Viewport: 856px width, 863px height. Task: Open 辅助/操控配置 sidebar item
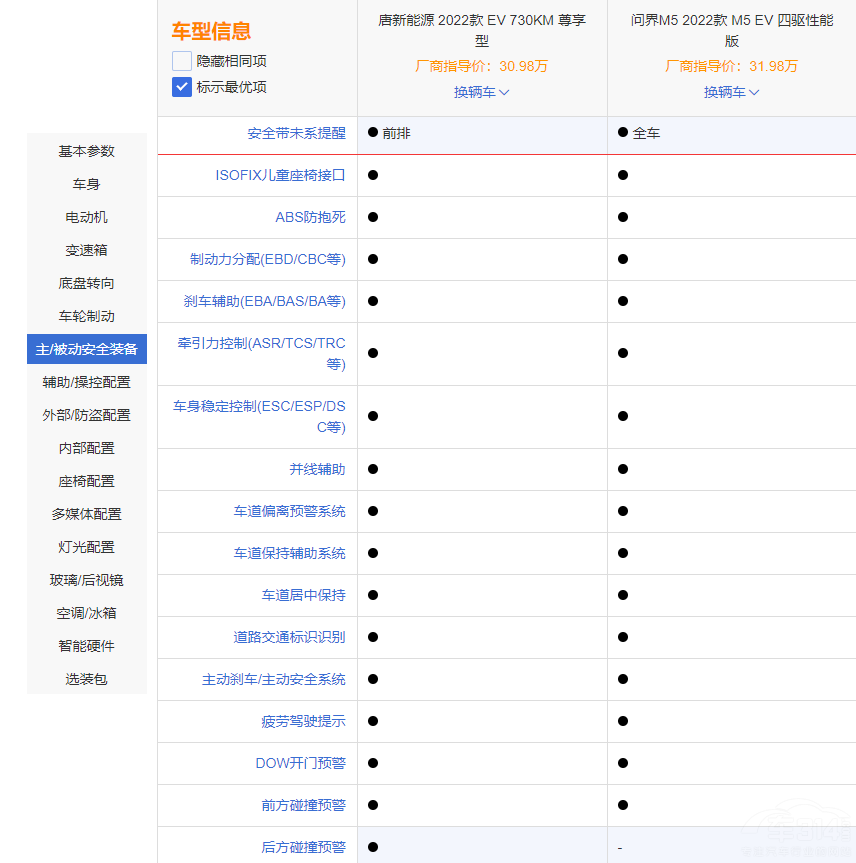click(87, 382)
